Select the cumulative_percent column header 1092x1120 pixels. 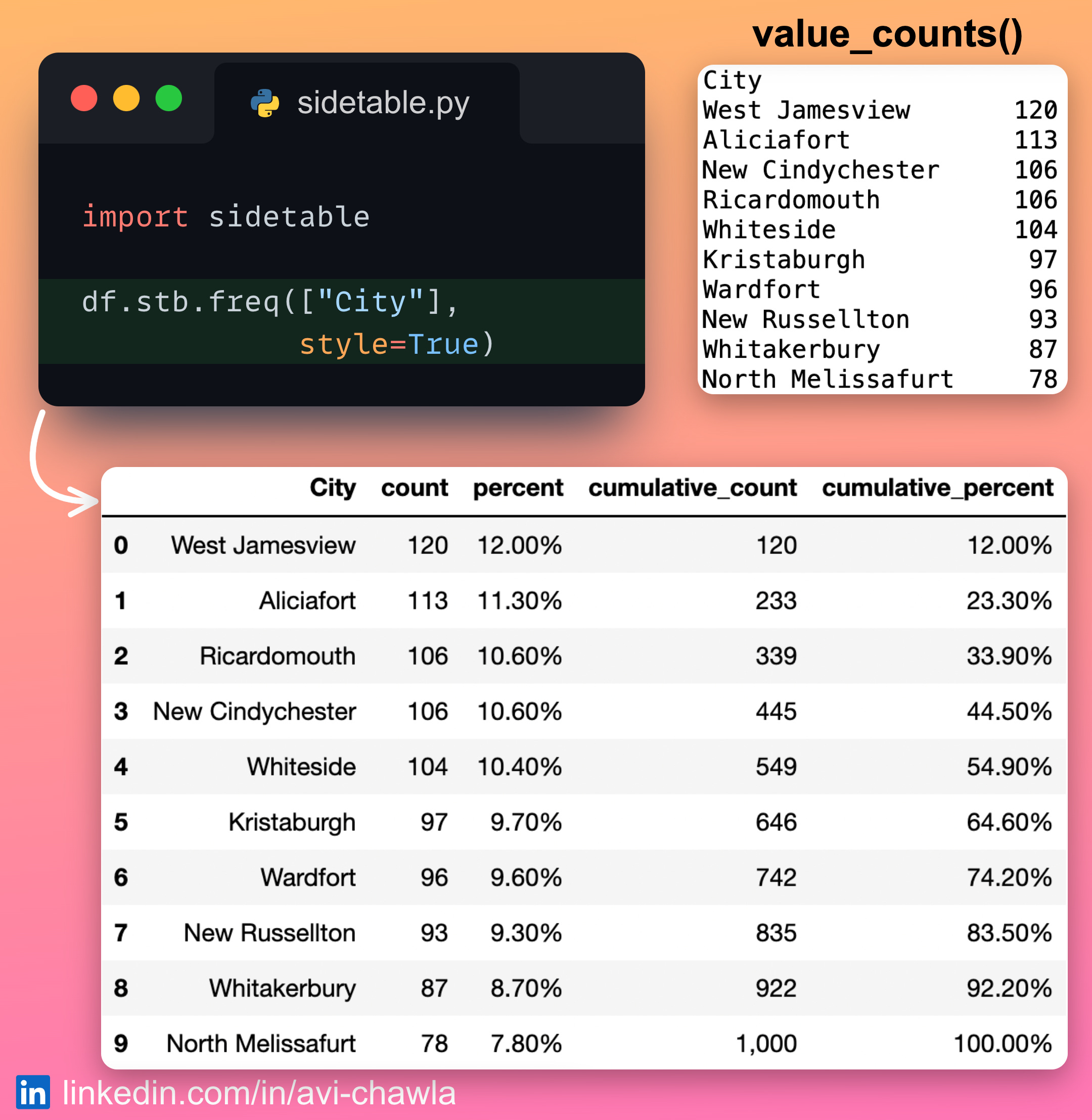click(937, 488)
